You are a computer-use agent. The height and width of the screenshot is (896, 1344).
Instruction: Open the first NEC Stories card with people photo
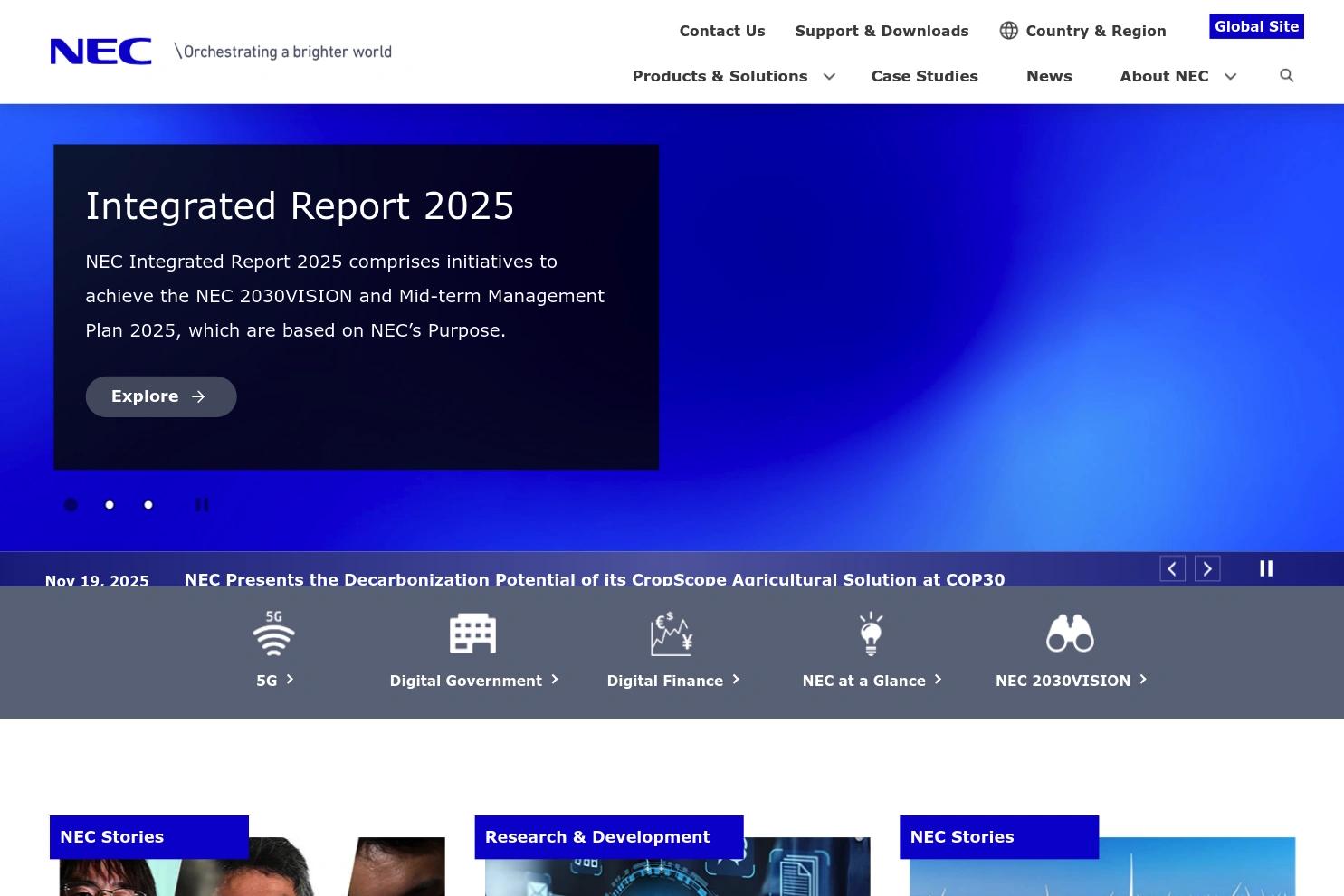coord(247,856)
